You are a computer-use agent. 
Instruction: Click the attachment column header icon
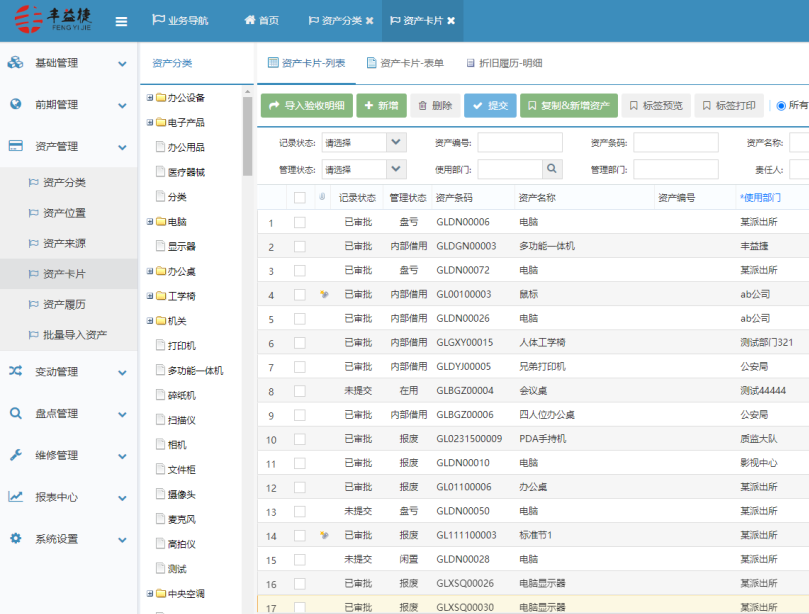pos(322,197)
